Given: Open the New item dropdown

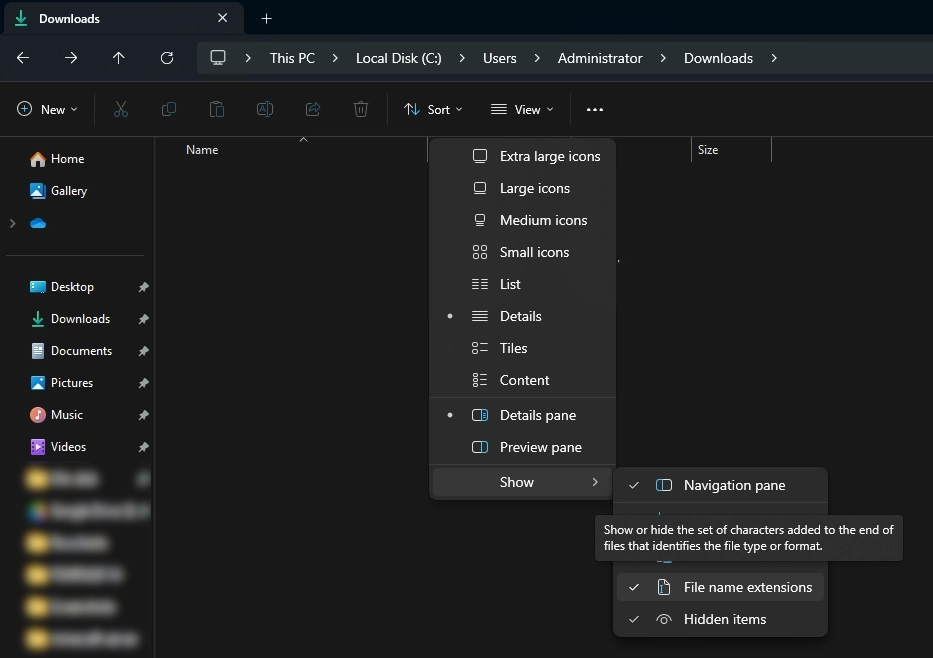Looking at the screenshot, I should pos(47,110).
